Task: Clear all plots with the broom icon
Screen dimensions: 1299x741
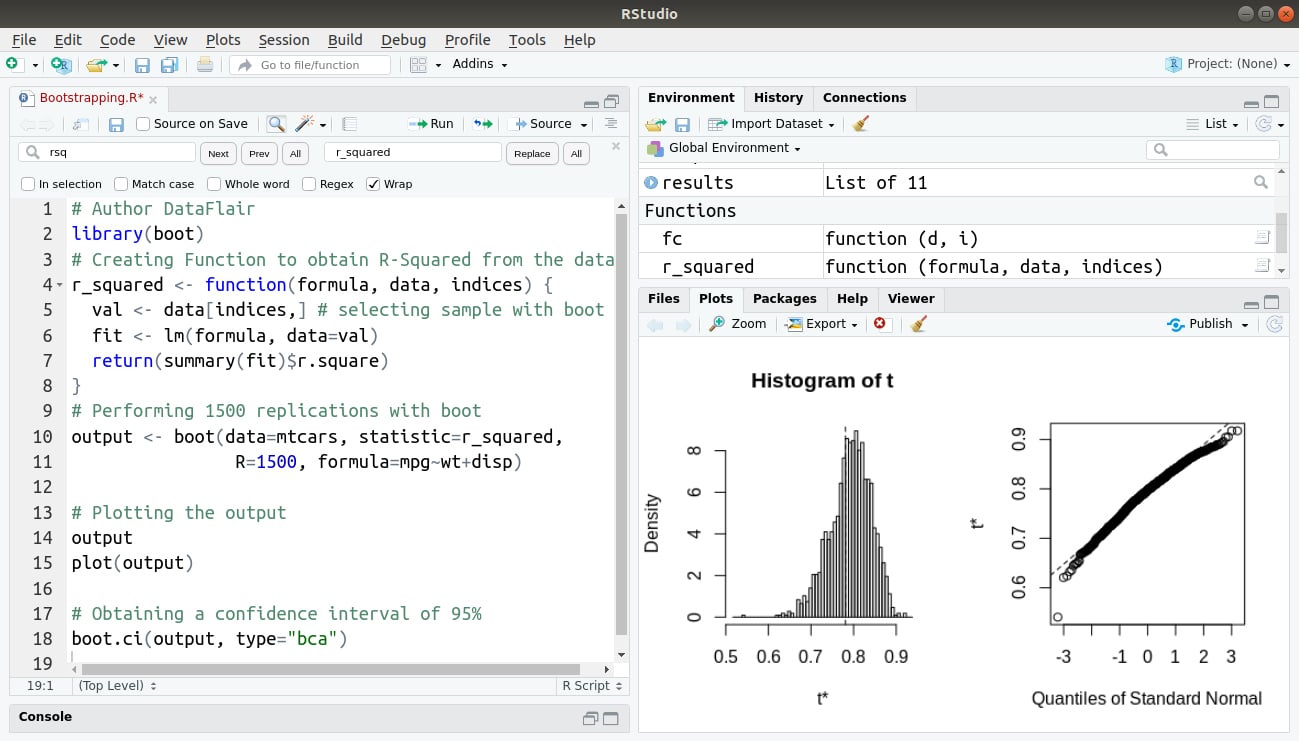Action: pyautogui.click(x=917, y=323)
